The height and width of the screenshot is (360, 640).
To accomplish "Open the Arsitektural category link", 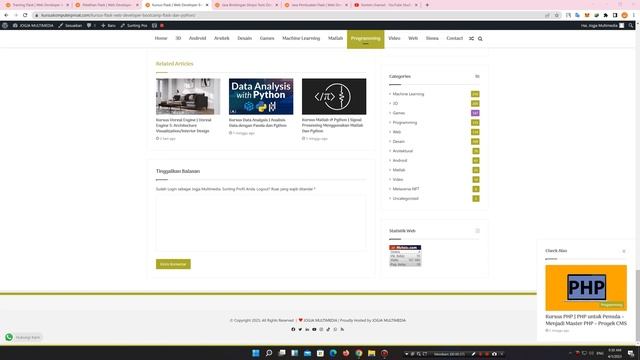I will point(402,151).
